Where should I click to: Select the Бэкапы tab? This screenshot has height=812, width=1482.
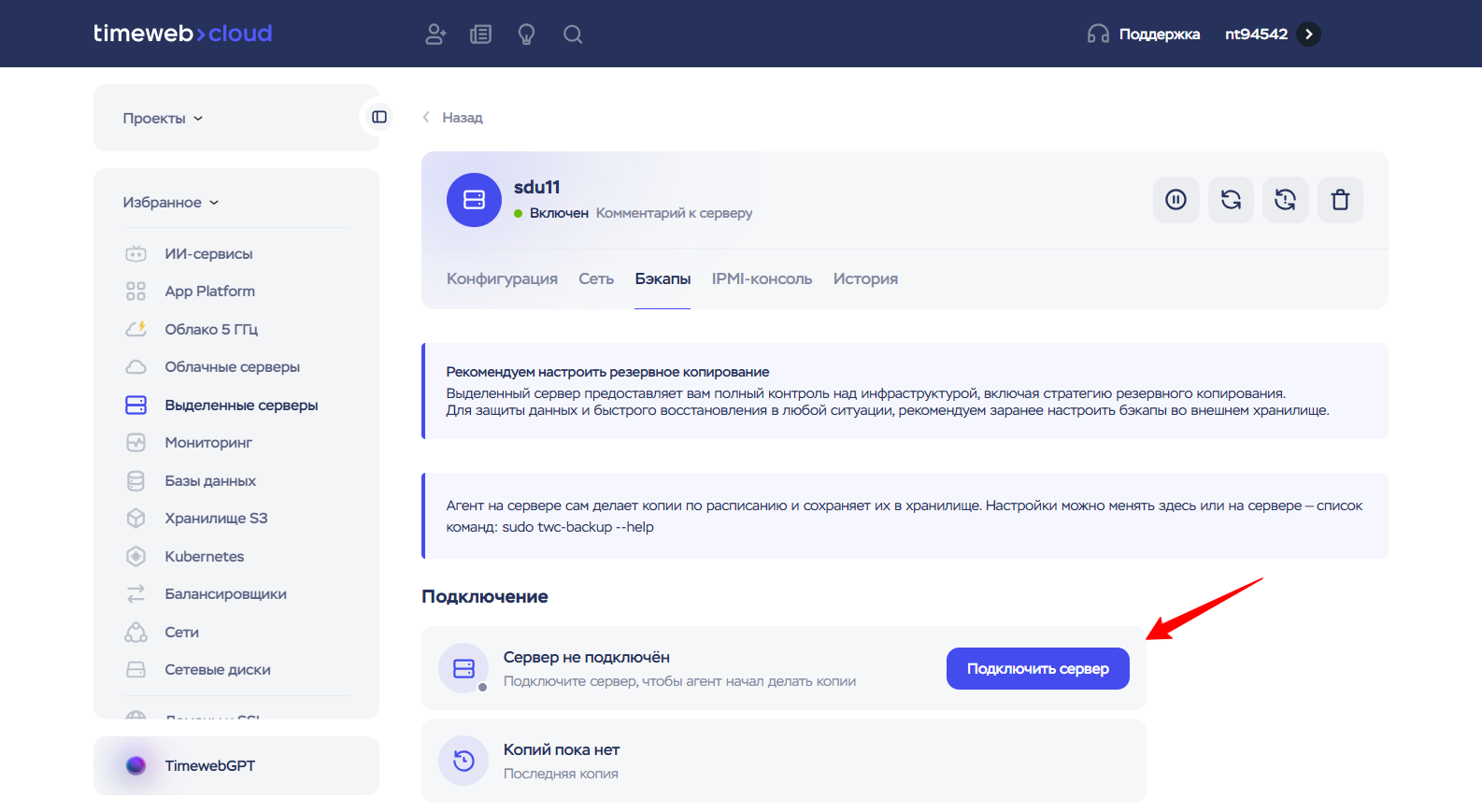(x=663, y=279)
